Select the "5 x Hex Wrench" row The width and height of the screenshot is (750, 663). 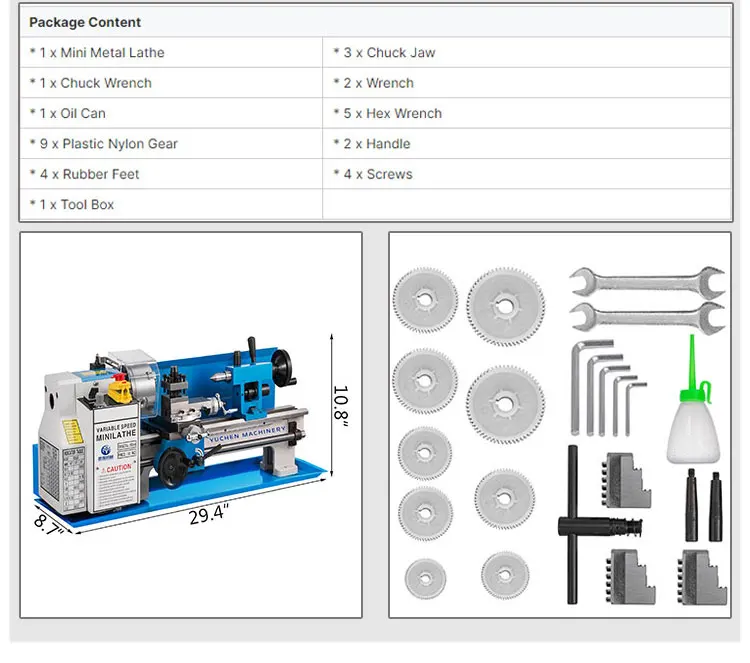click(393, 114)
